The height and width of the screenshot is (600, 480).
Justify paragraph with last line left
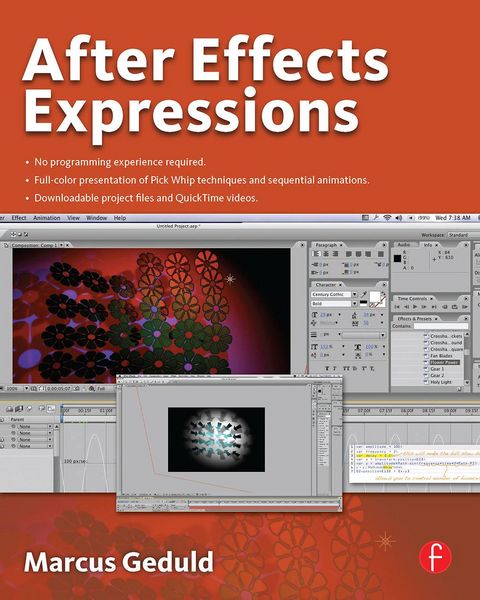349,254
